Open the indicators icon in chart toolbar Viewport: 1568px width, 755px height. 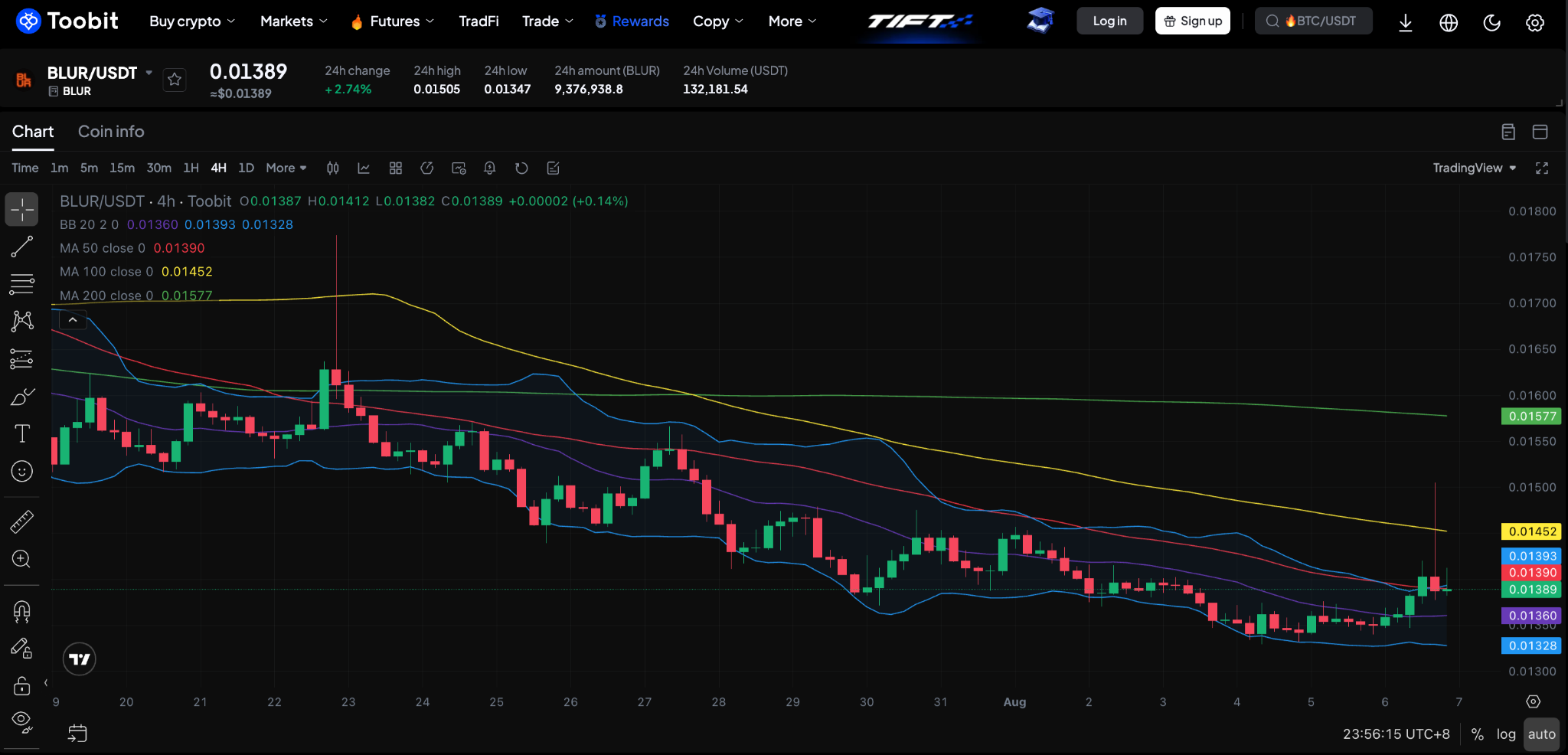(364, 168)
